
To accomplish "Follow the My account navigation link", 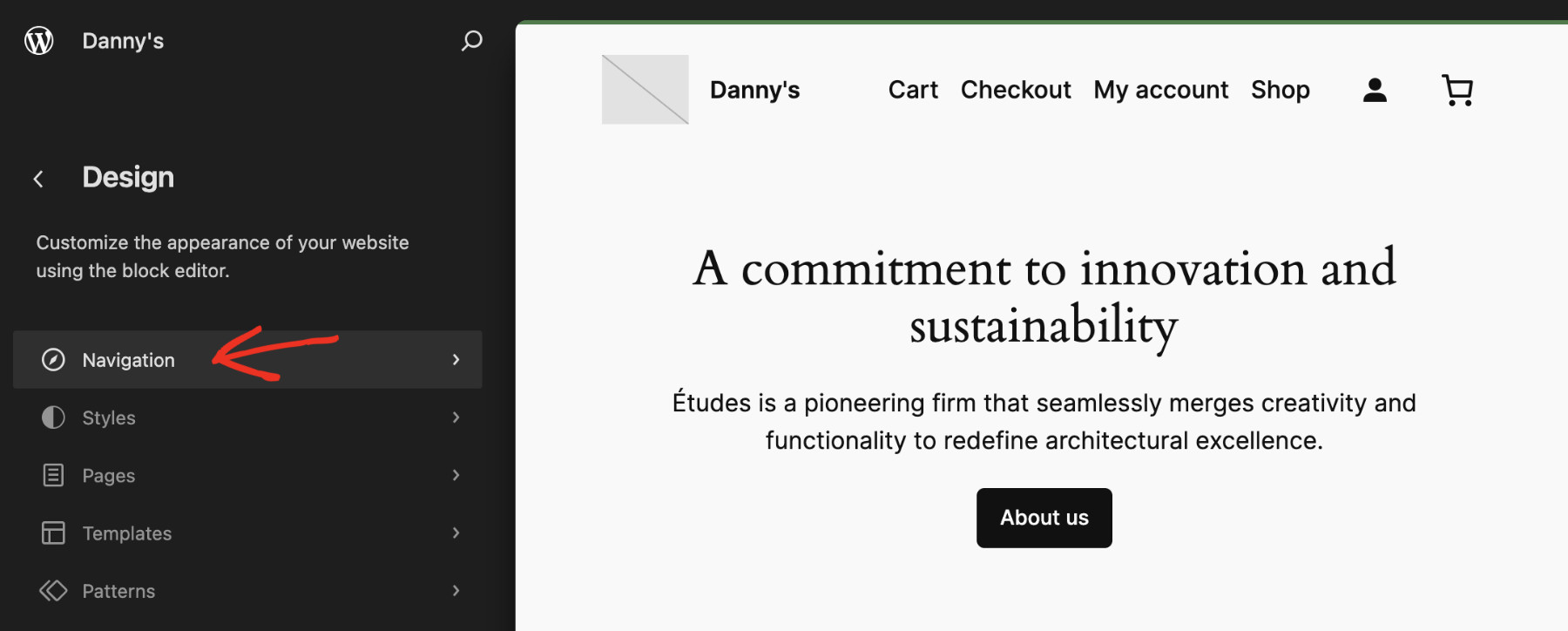I will 1160,91.
